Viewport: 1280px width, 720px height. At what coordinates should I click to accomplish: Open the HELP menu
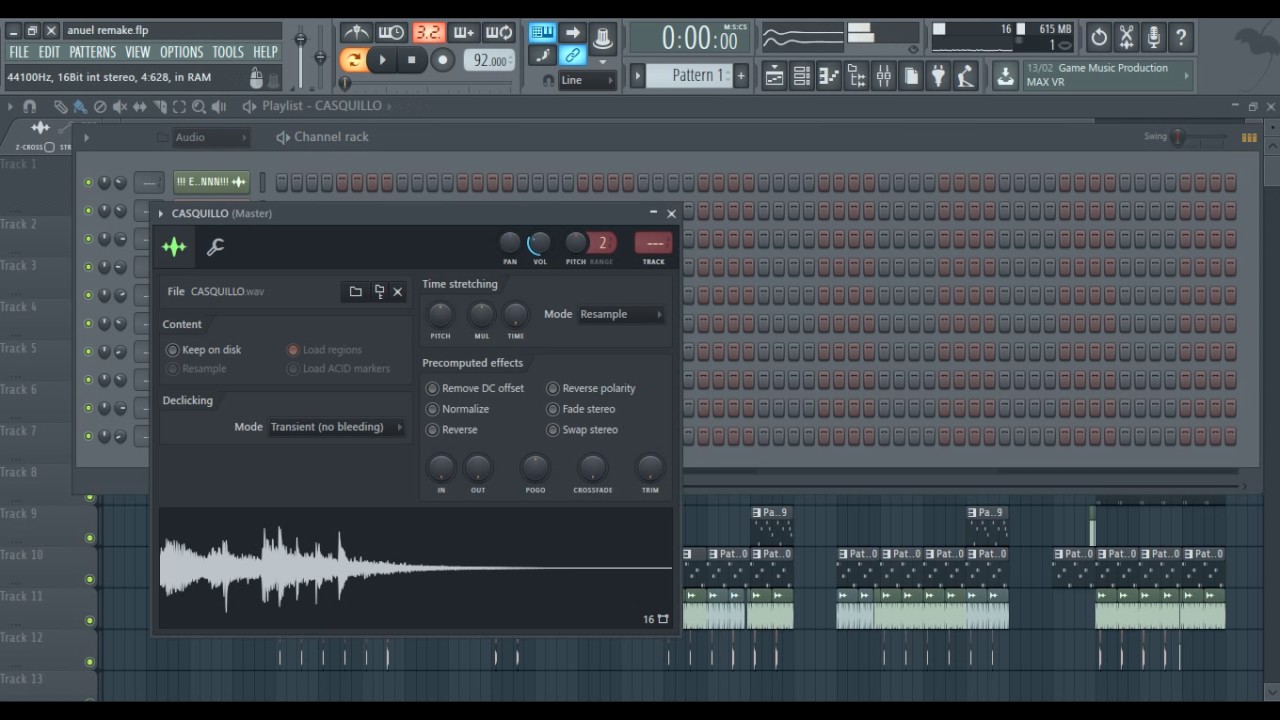[265, 52]
